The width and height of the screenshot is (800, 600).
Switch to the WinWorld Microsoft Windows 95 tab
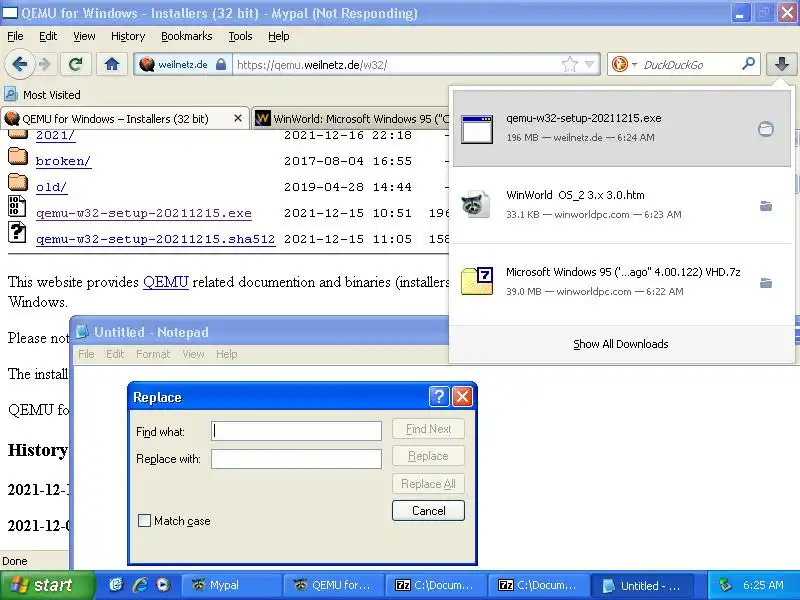pos(352,118)
